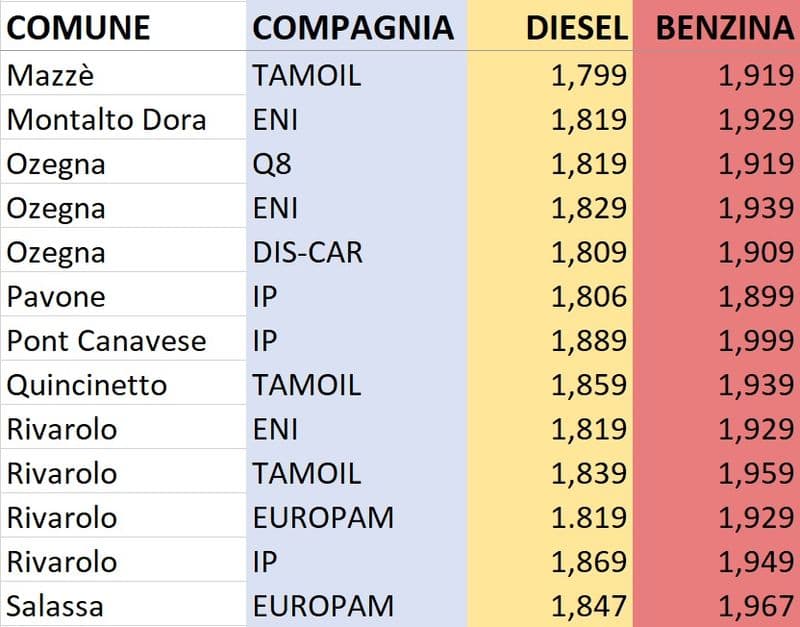Select EUROPAM cell in Salassa row
Screen dimensions: 800x627
(x=322, y=605)
